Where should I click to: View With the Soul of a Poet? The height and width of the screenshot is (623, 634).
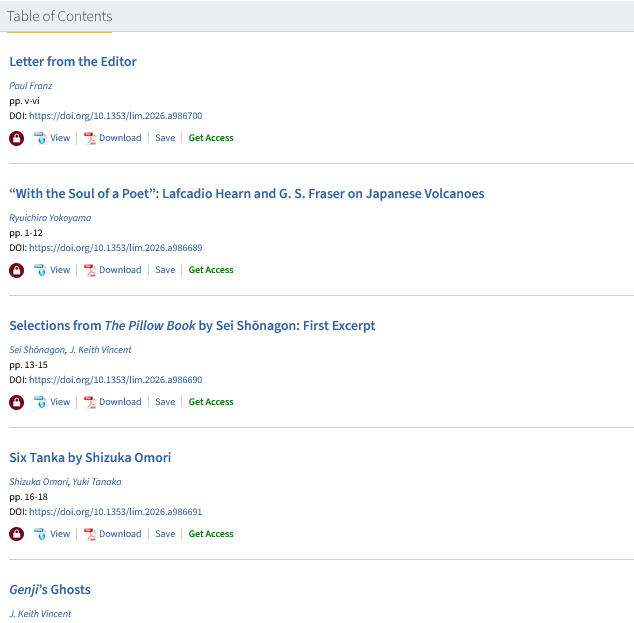click(x=60, y=270)
